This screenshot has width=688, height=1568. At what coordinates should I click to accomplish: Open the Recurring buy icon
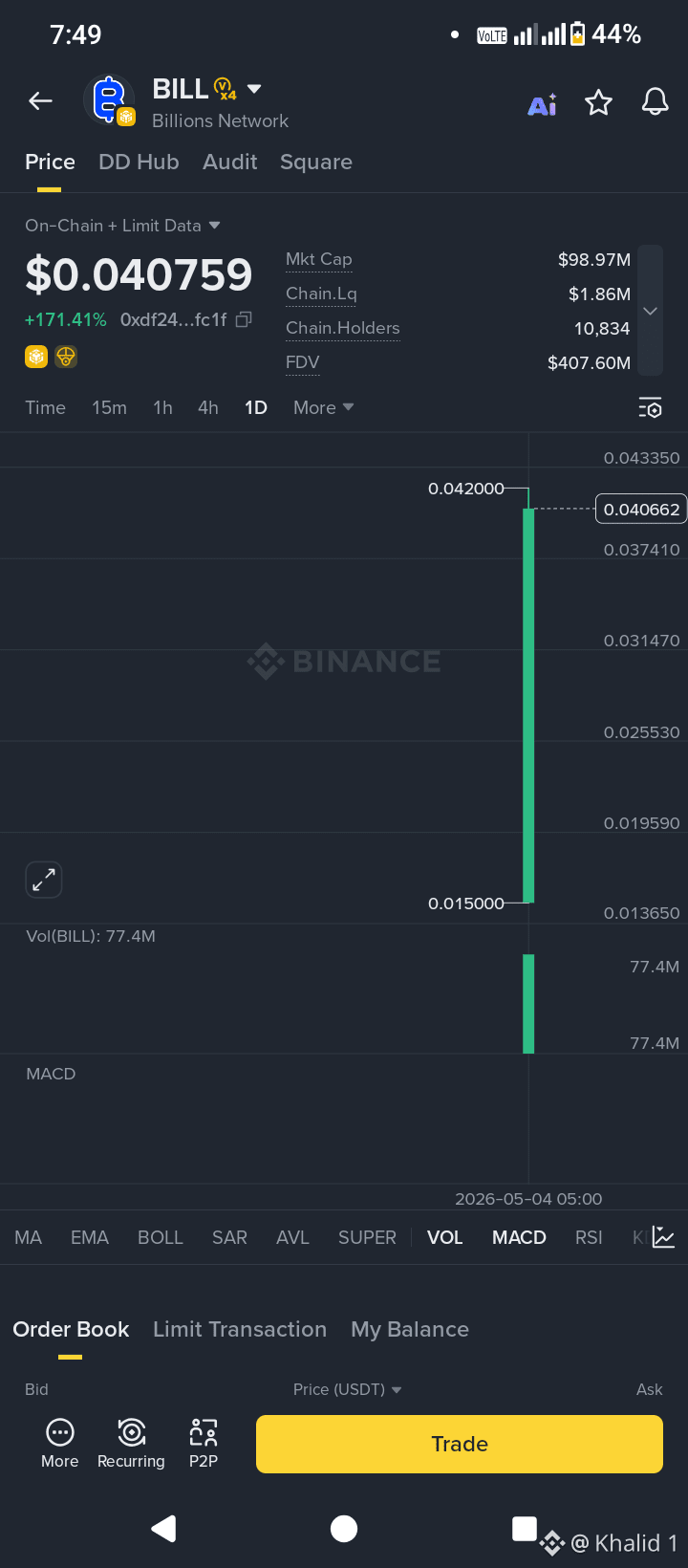(x=131, y=1443)
